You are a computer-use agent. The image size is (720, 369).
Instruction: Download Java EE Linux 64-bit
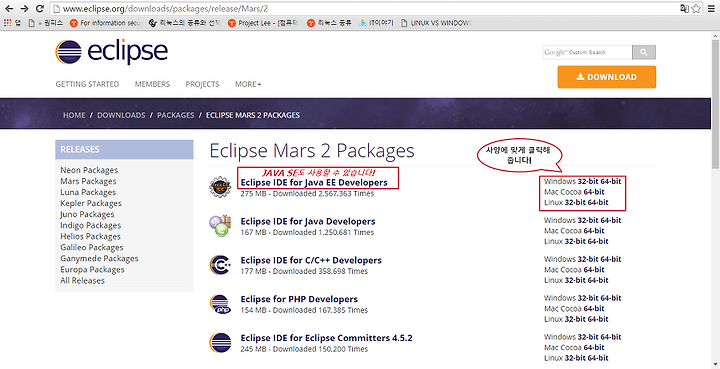[598, 202]
